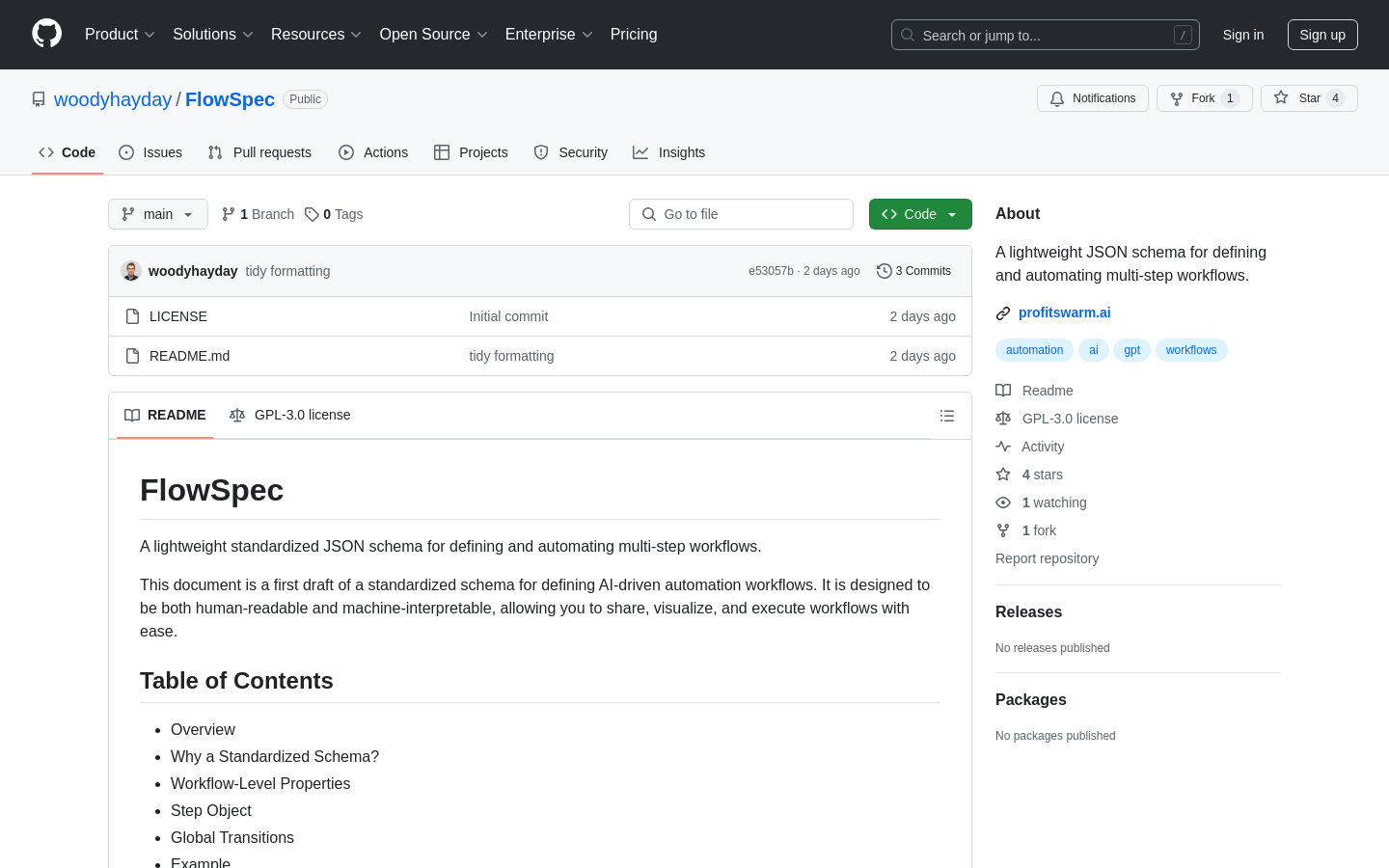This screenshot has width=1389, height=868.
Task: Open the Packages section heading
Action: [1031, 700]
